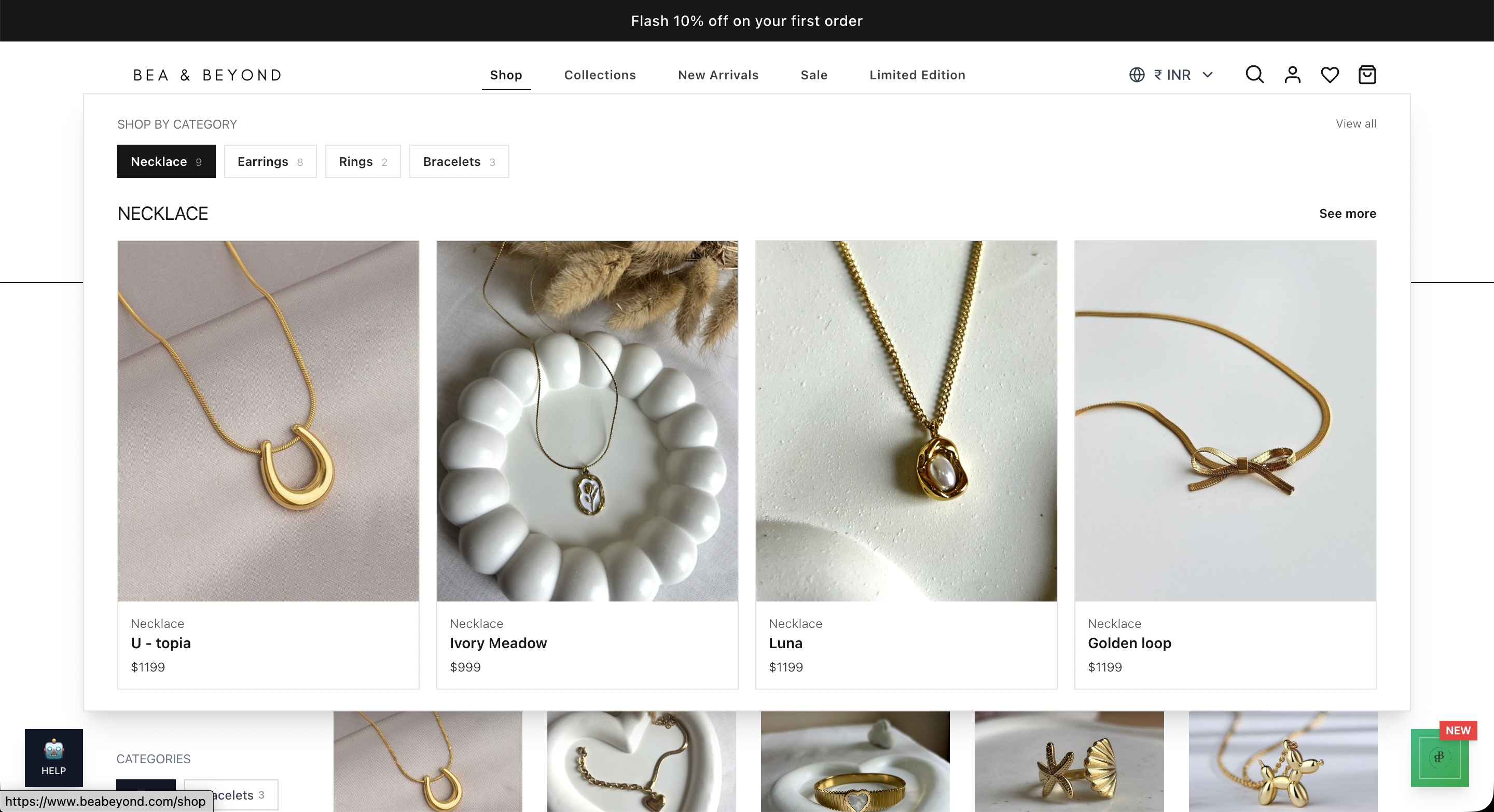Click the View all link

[1355, 123]
